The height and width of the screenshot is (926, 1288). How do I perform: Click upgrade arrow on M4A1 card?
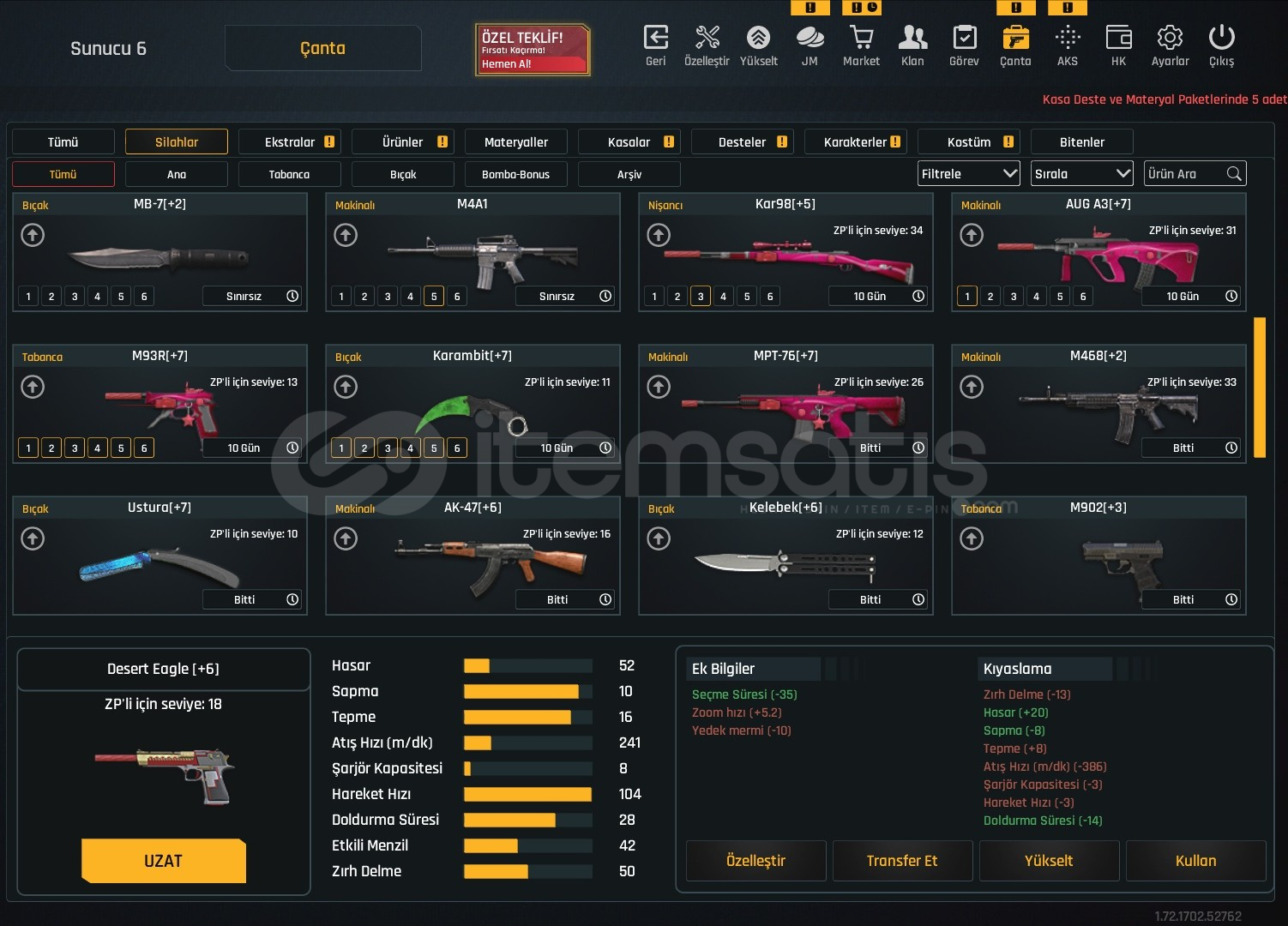point(346,235)
